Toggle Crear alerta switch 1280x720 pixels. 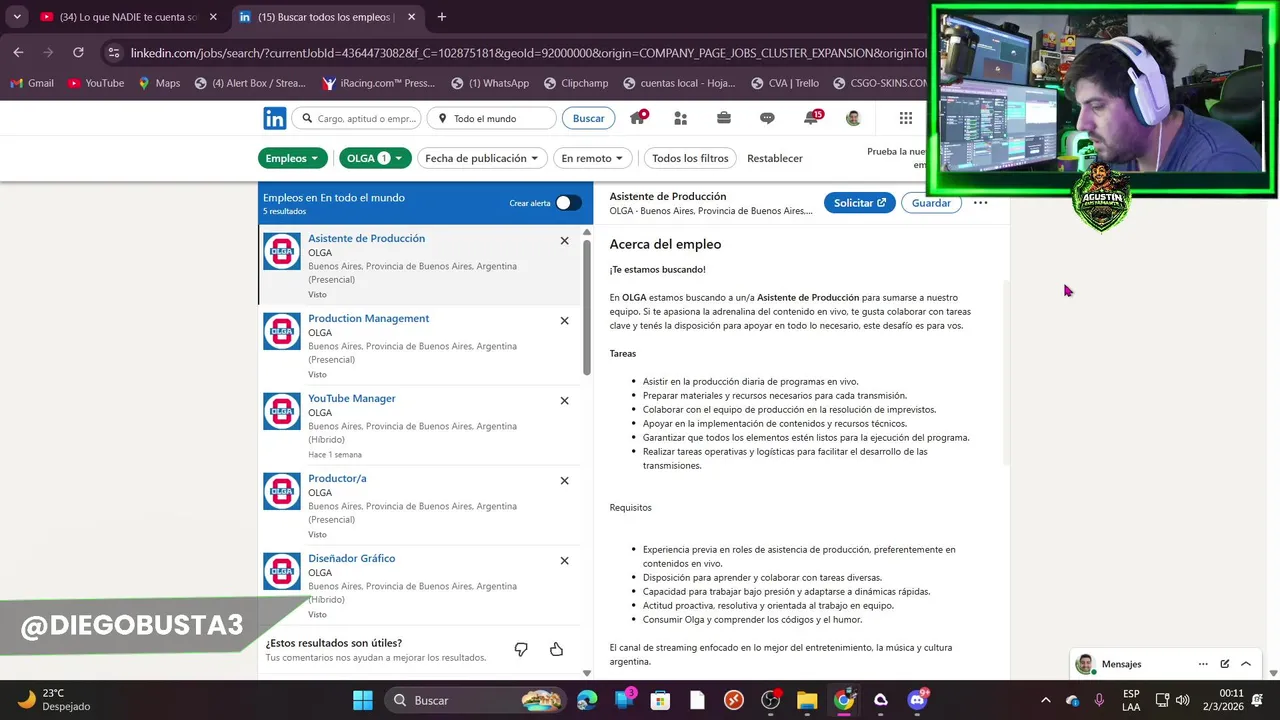coord(568,203)
